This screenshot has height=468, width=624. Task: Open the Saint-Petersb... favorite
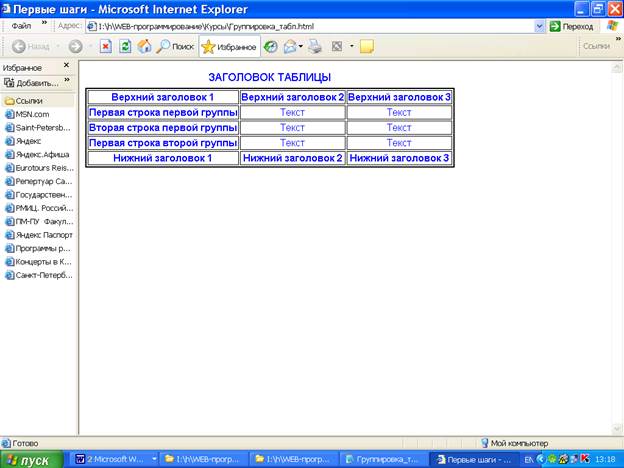pos(38,128)
